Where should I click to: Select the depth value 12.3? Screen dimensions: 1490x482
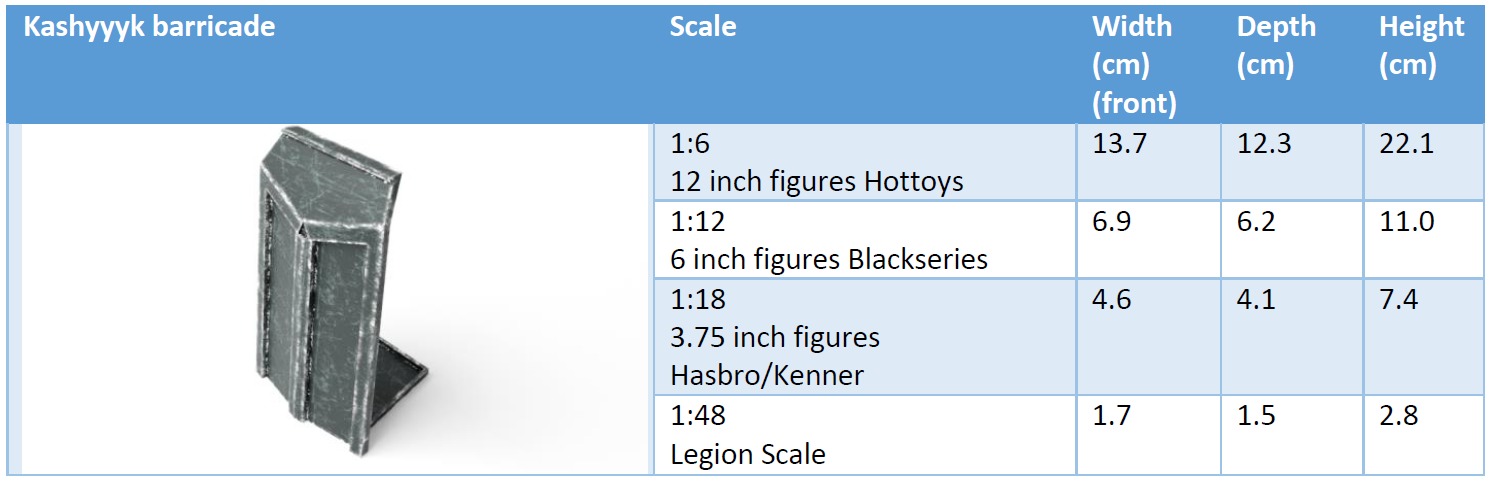coord(1264,145)
